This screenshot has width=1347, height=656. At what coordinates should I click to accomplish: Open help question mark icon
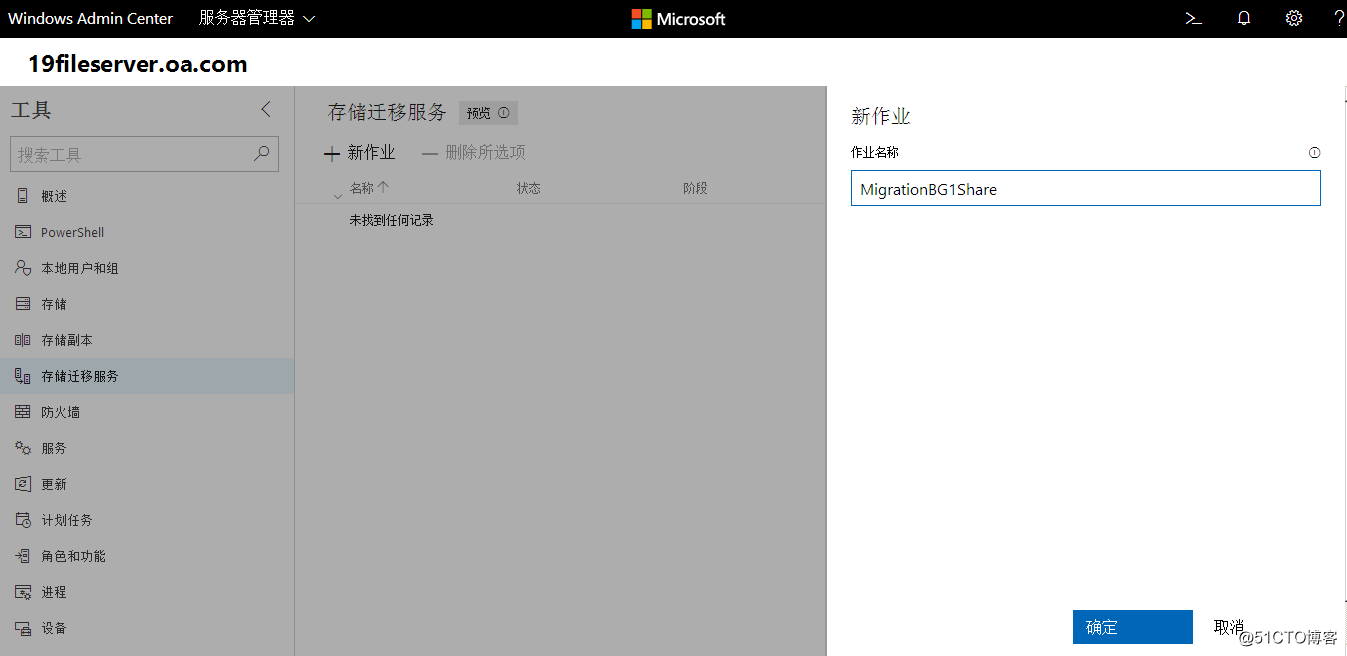[1339, 18]
